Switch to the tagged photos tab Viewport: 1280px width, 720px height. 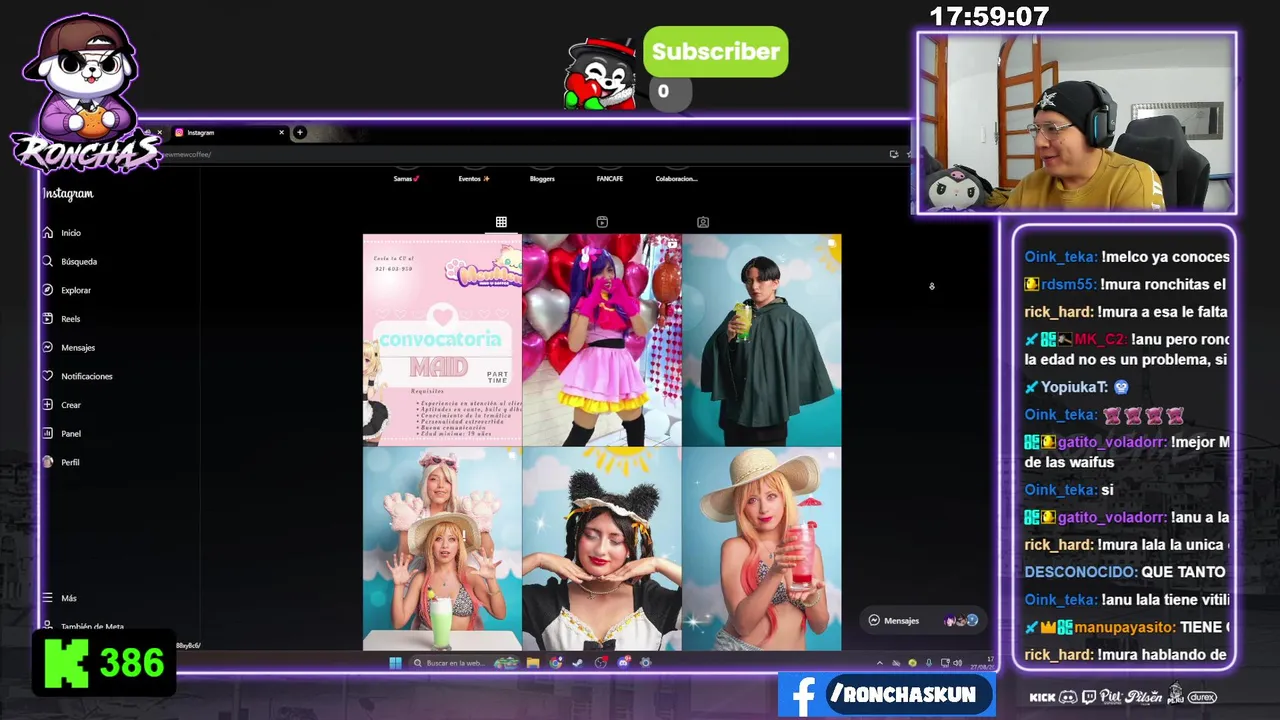coord(703,222)
